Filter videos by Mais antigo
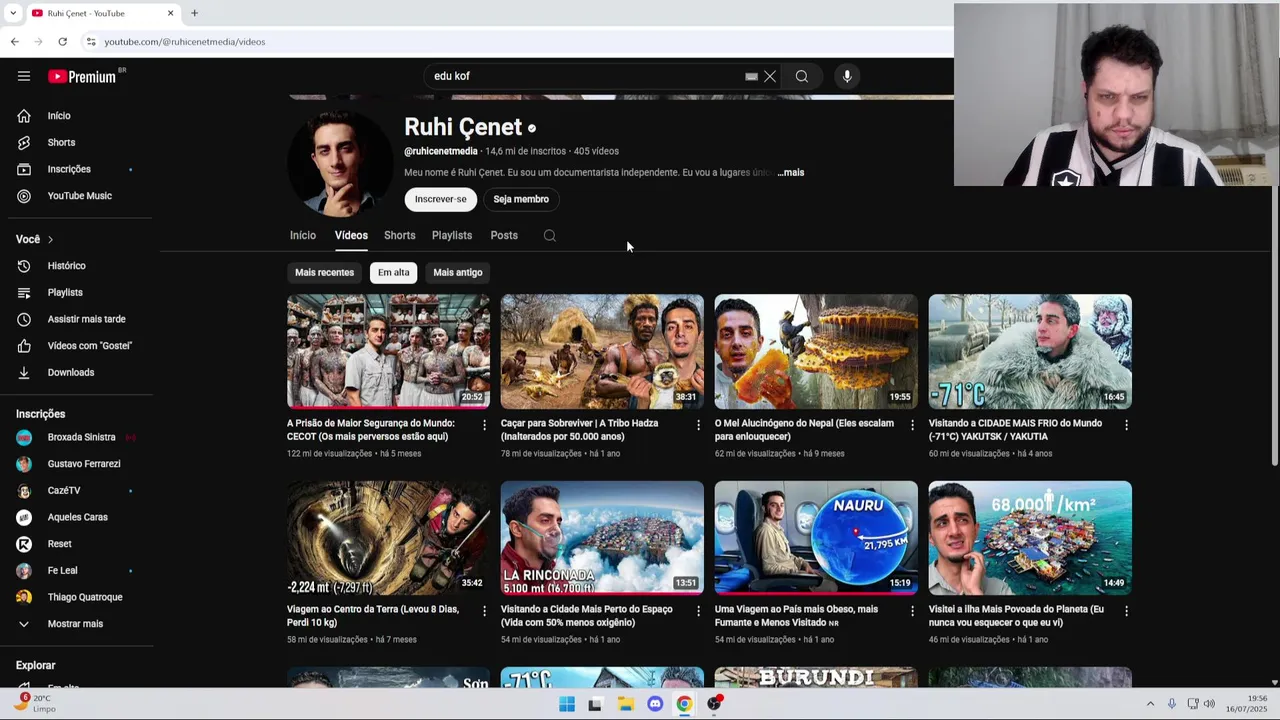This screenshot has width=1280, height=720. [x=458, y=273]
